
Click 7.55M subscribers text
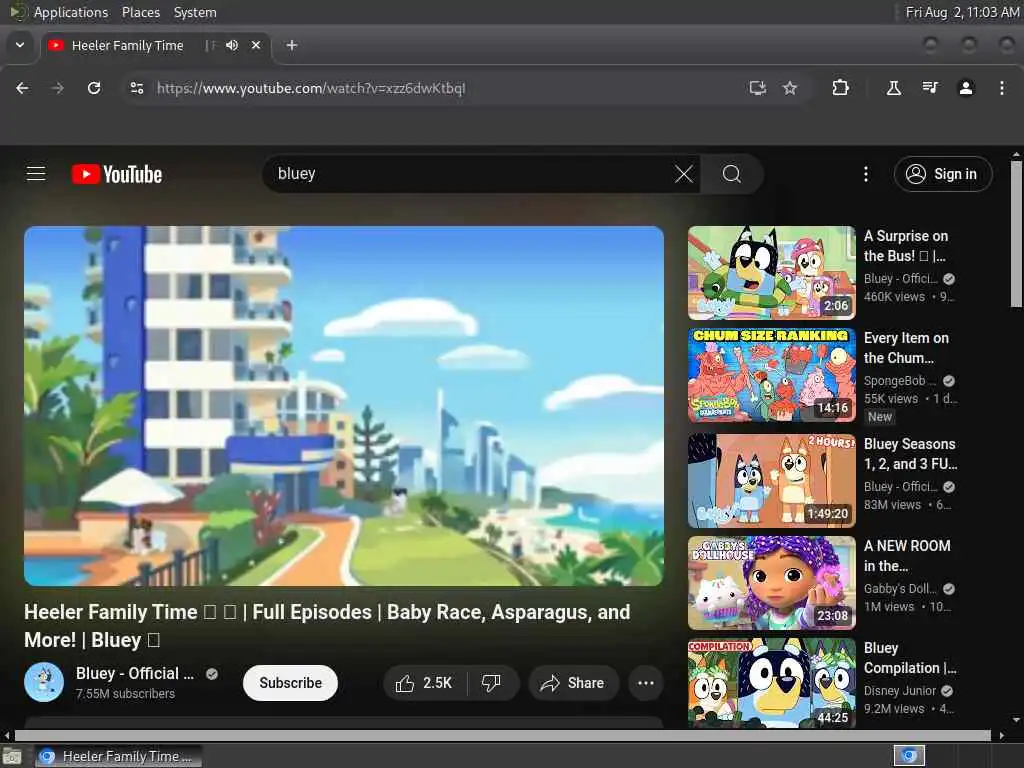point(125,694)
